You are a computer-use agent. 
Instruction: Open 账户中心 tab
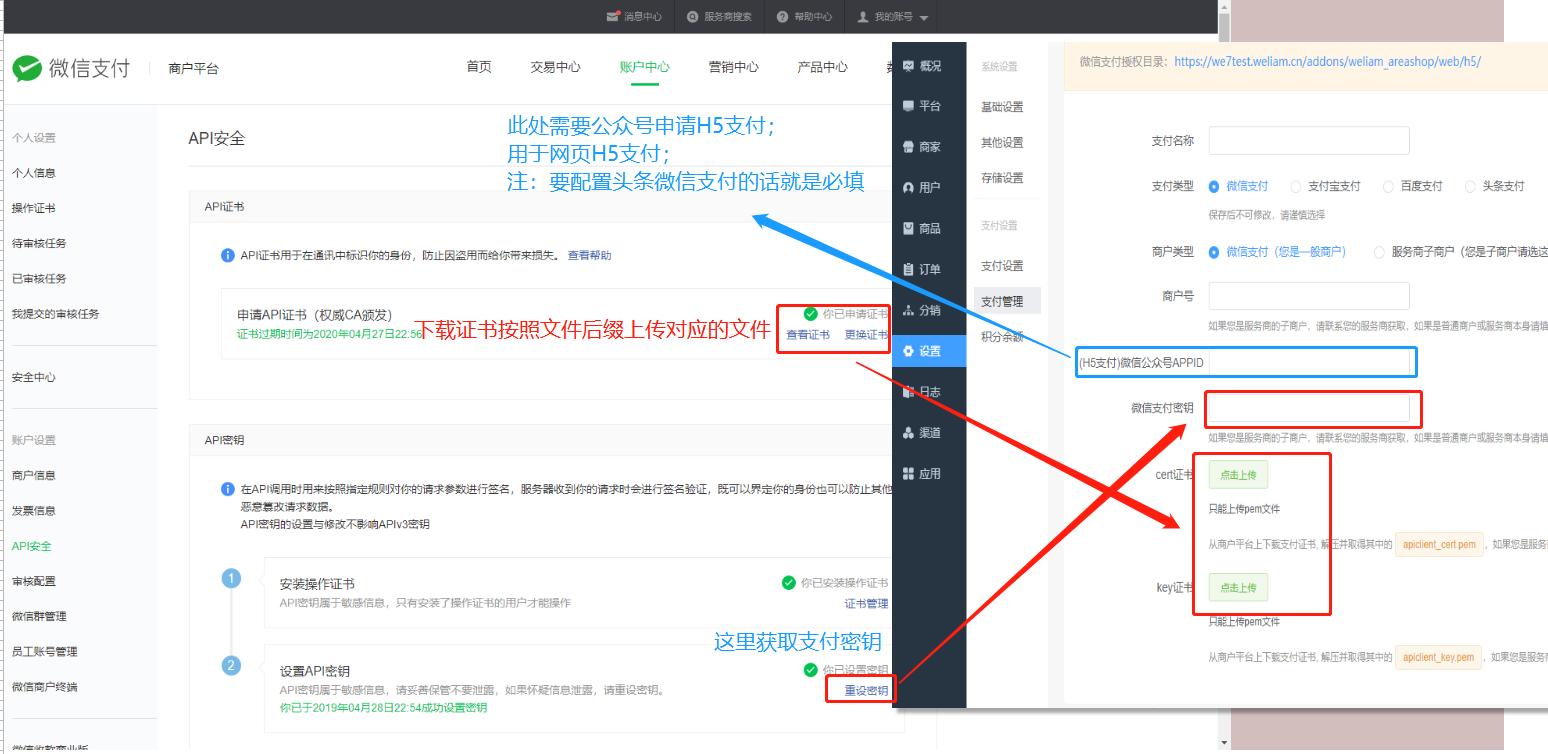645,67
